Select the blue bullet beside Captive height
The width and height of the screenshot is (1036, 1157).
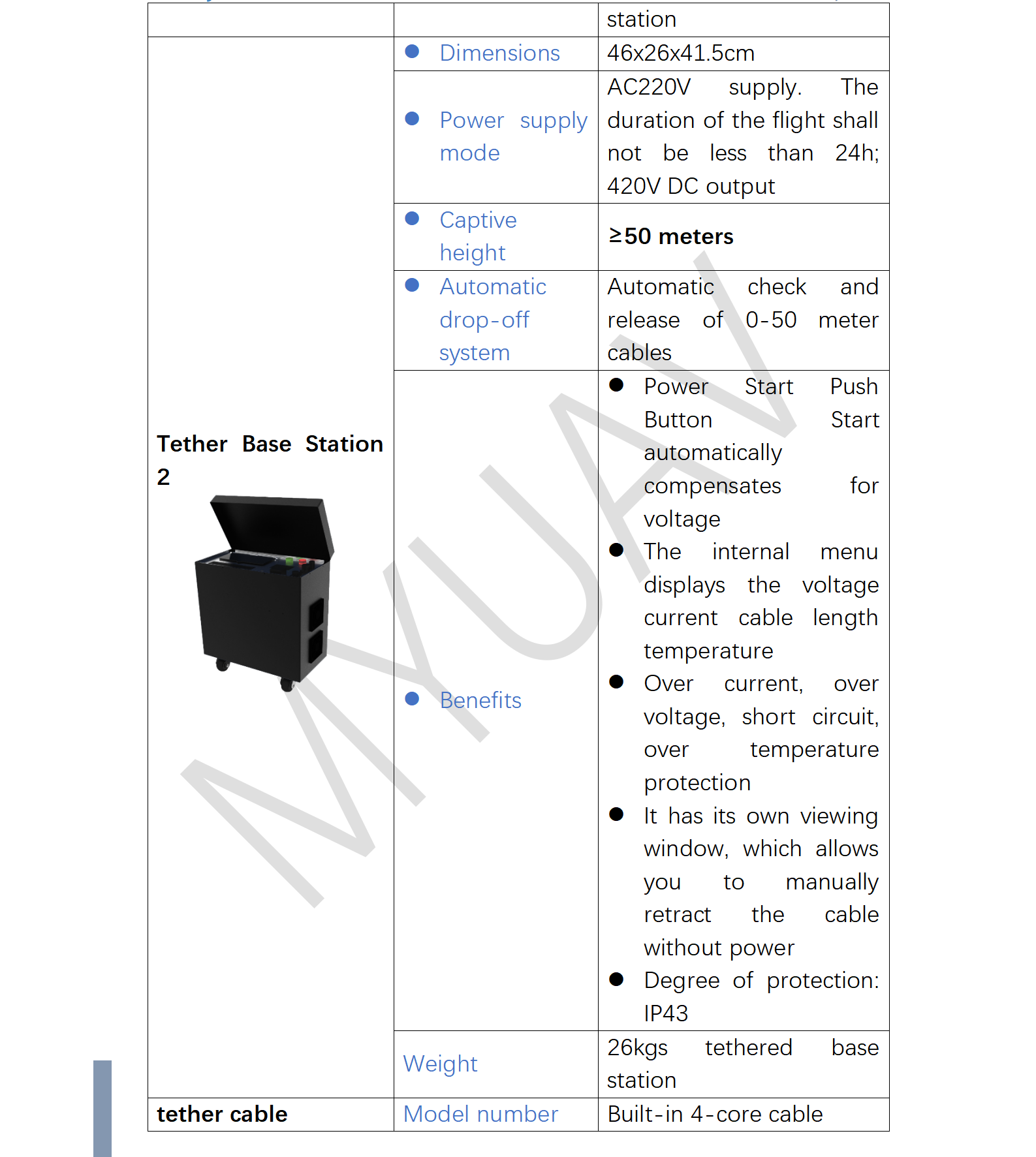[x=412, y=219]
